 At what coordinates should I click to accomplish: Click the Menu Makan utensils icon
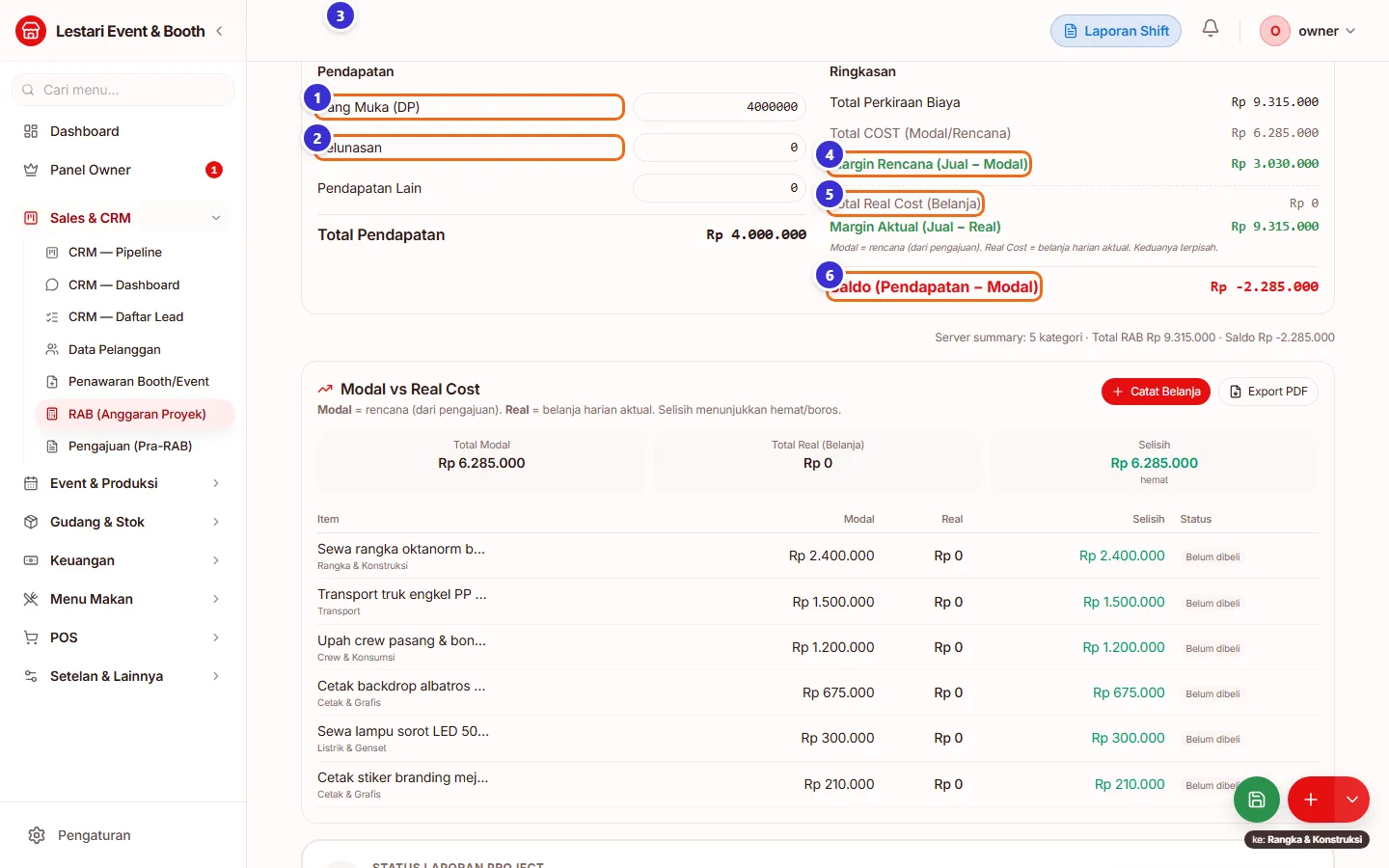coord(31,599)
